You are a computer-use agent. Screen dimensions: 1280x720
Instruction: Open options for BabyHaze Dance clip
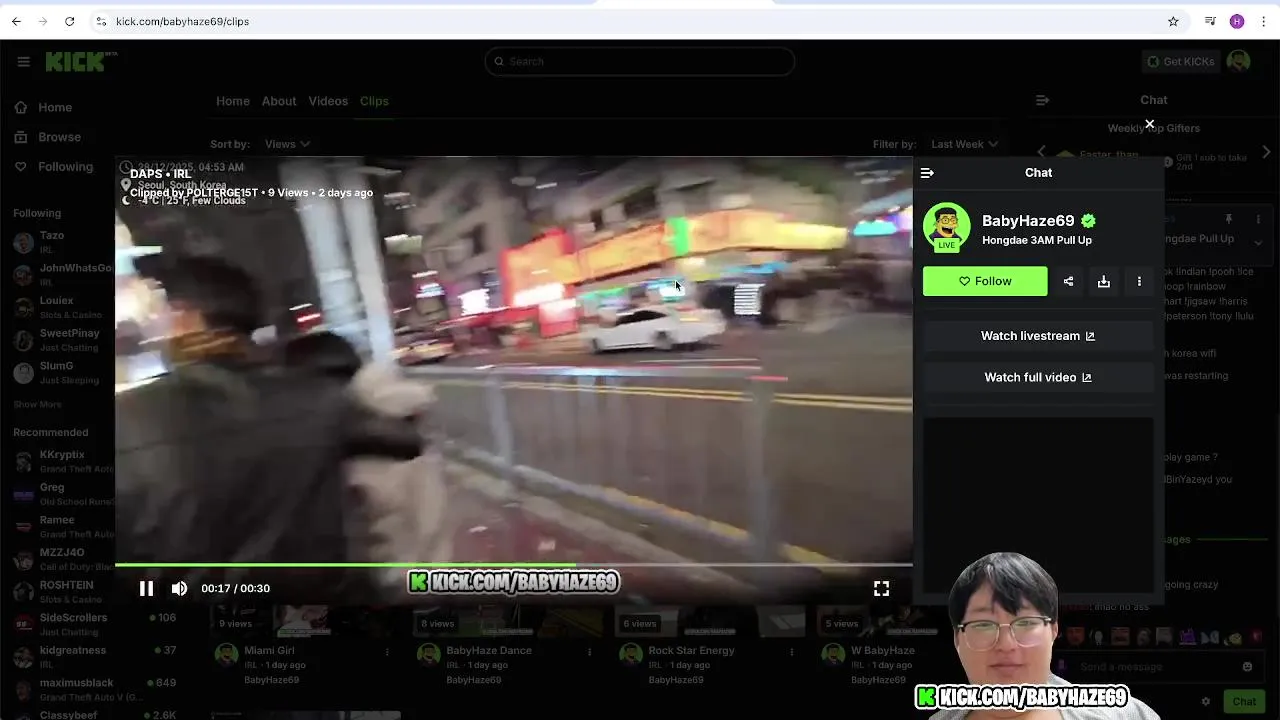click(x=589, y=652)
